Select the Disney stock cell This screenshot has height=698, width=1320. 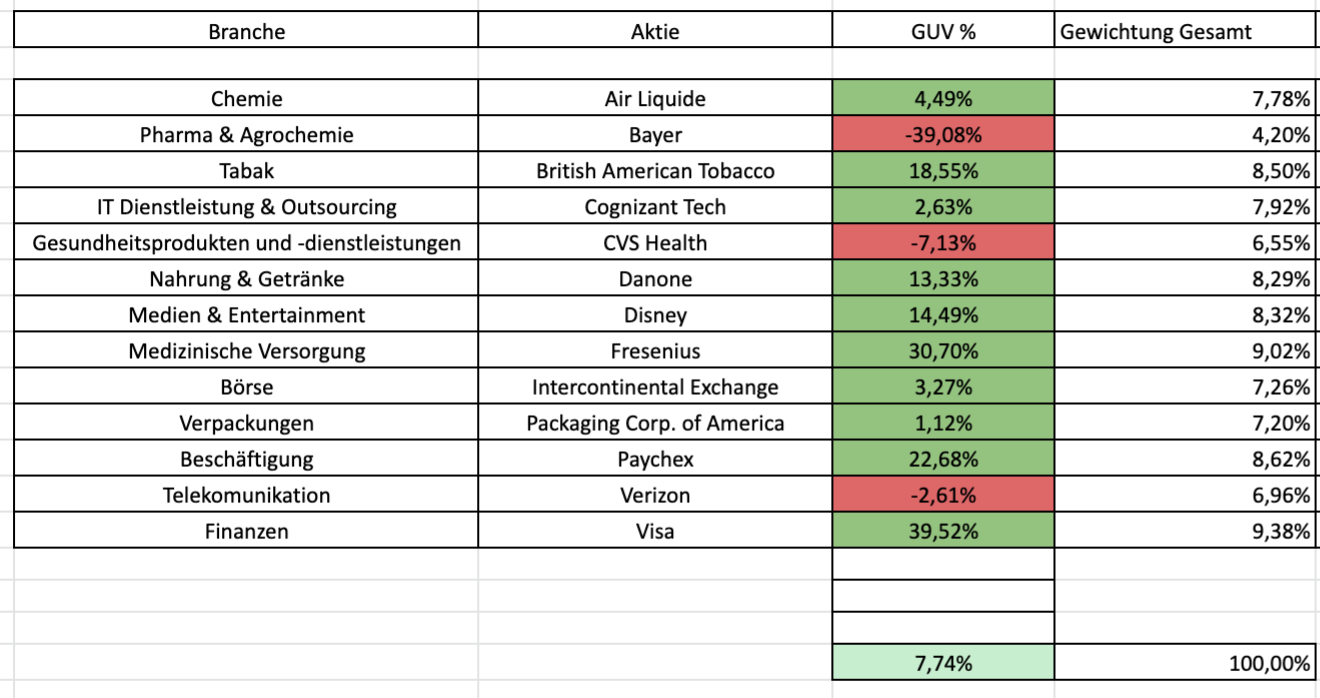[655, 315]
